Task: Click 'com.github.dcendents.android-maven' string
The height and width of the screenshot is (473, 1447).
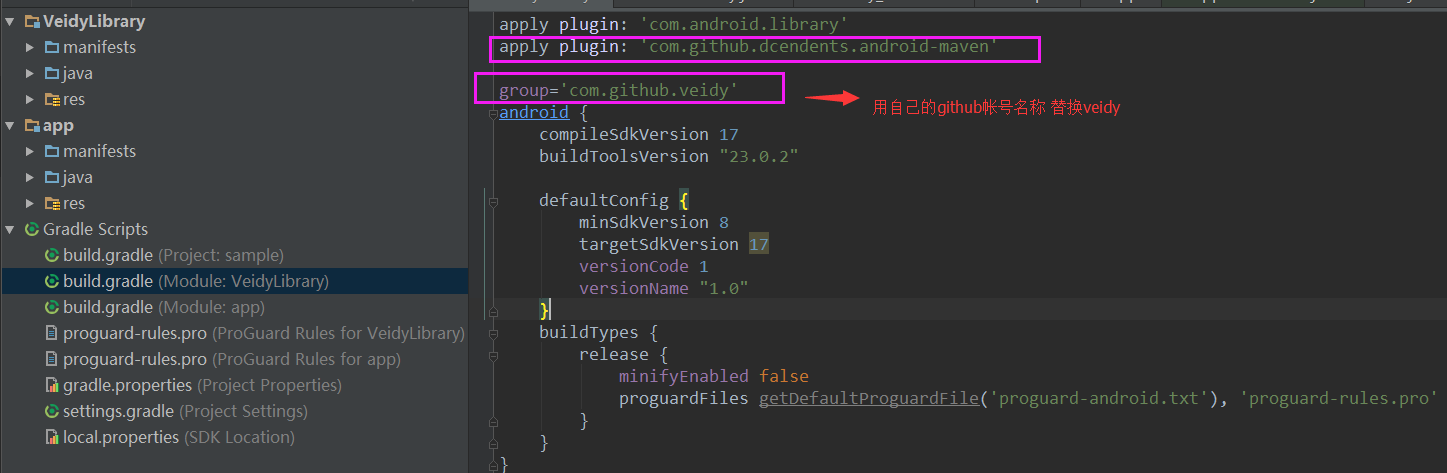Action: pyautogui.click(x=818, y=47)
